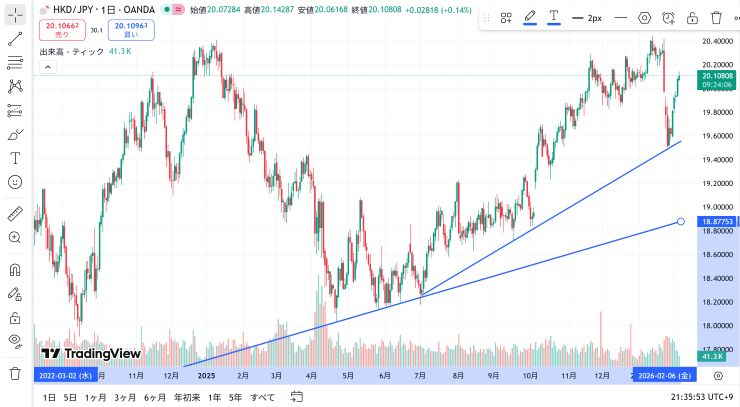Screen dimensions: 740x407
Task: Select the text annotation tool in sidebar
Action: [x=15, y=158]
